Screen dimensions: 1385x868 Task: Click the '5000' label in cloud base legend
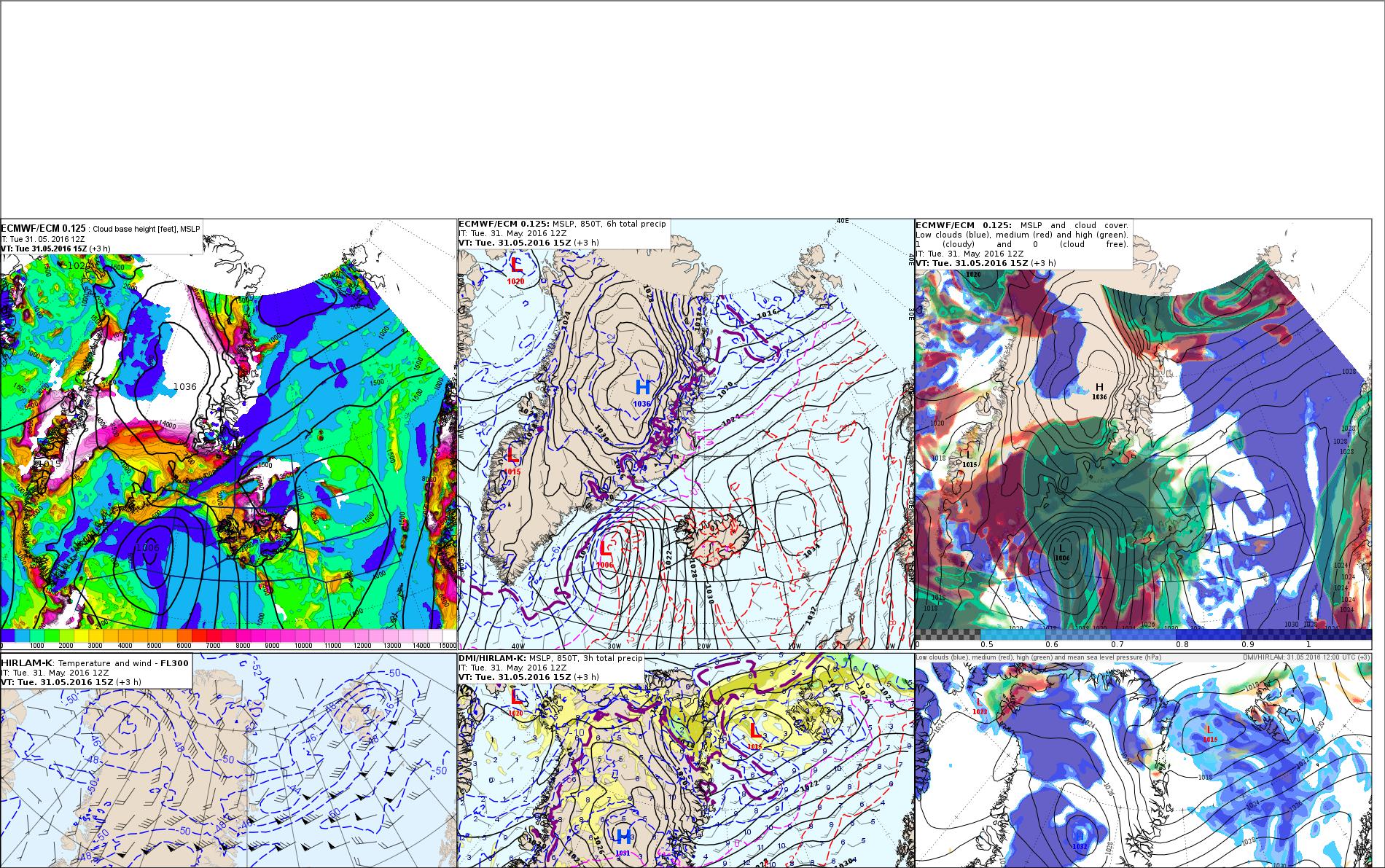point(154,646)
